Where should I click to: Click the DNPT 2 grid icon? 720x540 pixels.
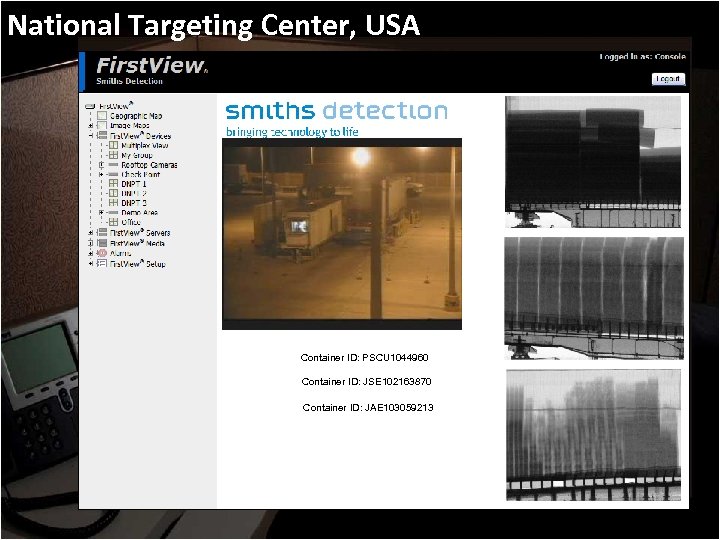(x=113, y=193)
